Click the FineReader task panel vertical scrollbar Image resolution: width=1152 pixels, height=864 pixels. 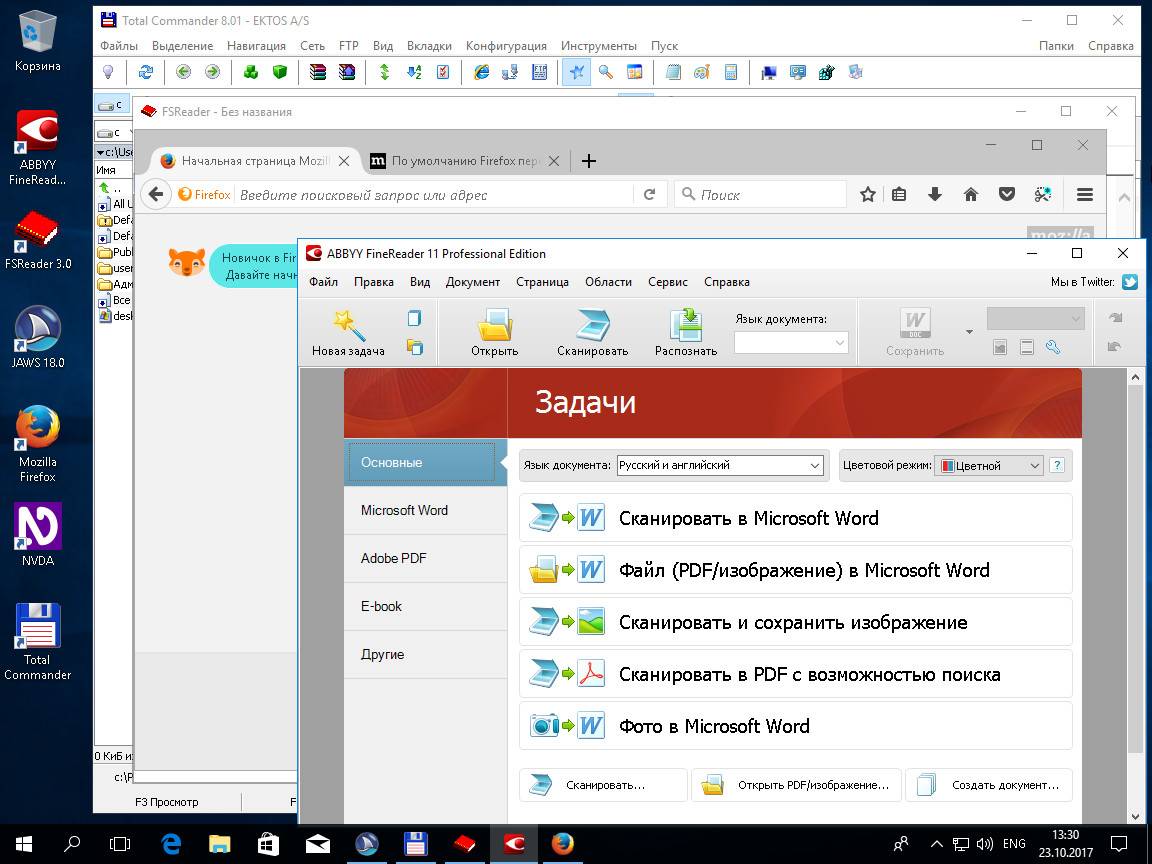click(x=1136, y=596)
